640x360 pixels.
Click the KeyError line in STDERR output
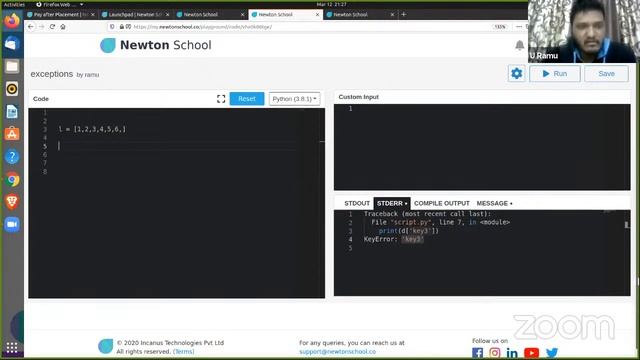coord(393,239)
